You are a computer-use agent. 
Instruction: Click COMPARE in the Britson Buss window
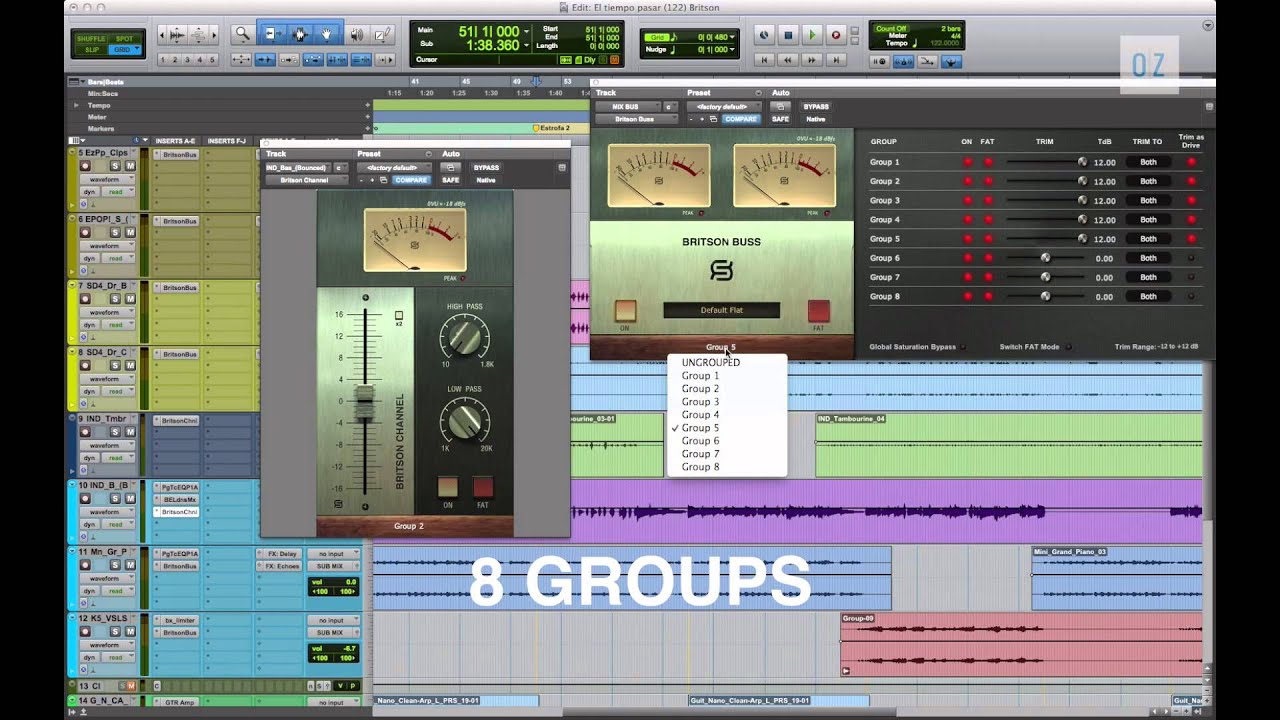point(741,119)
